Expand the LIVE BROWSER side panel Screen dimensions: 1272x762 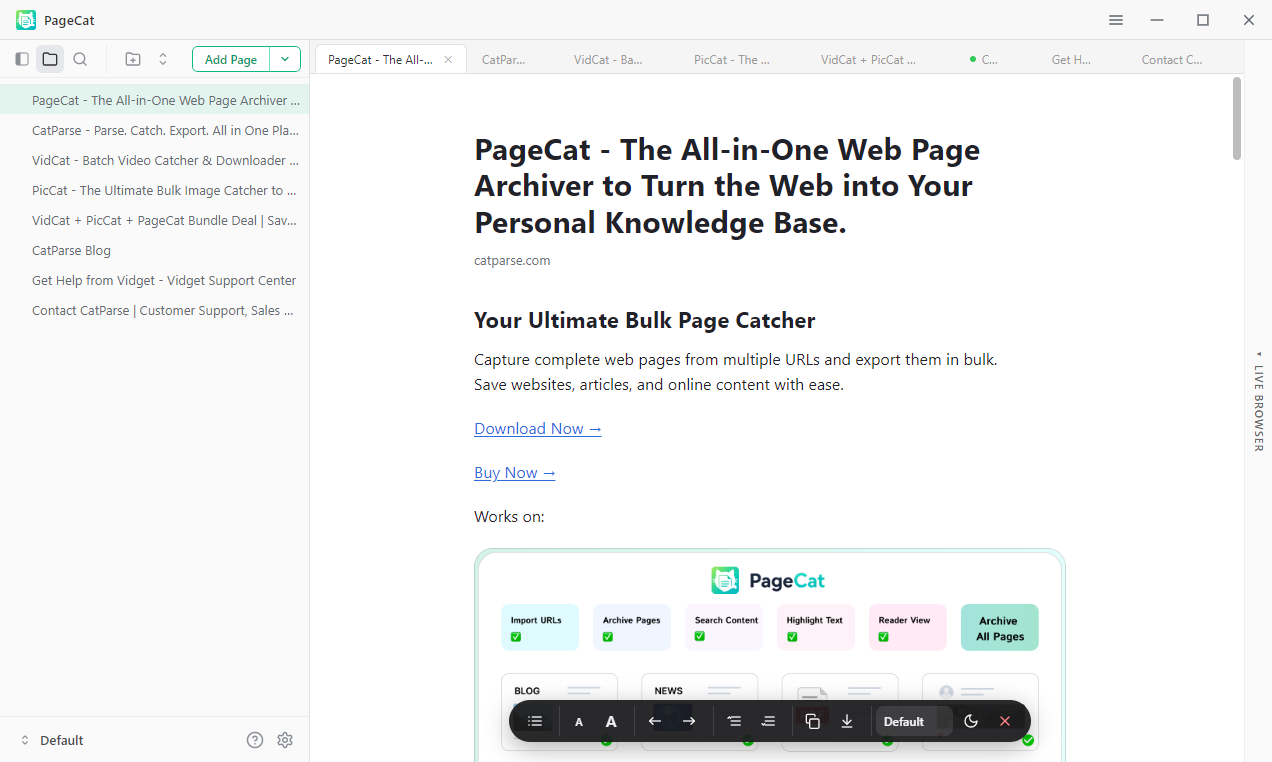[x=1258, y=401]
